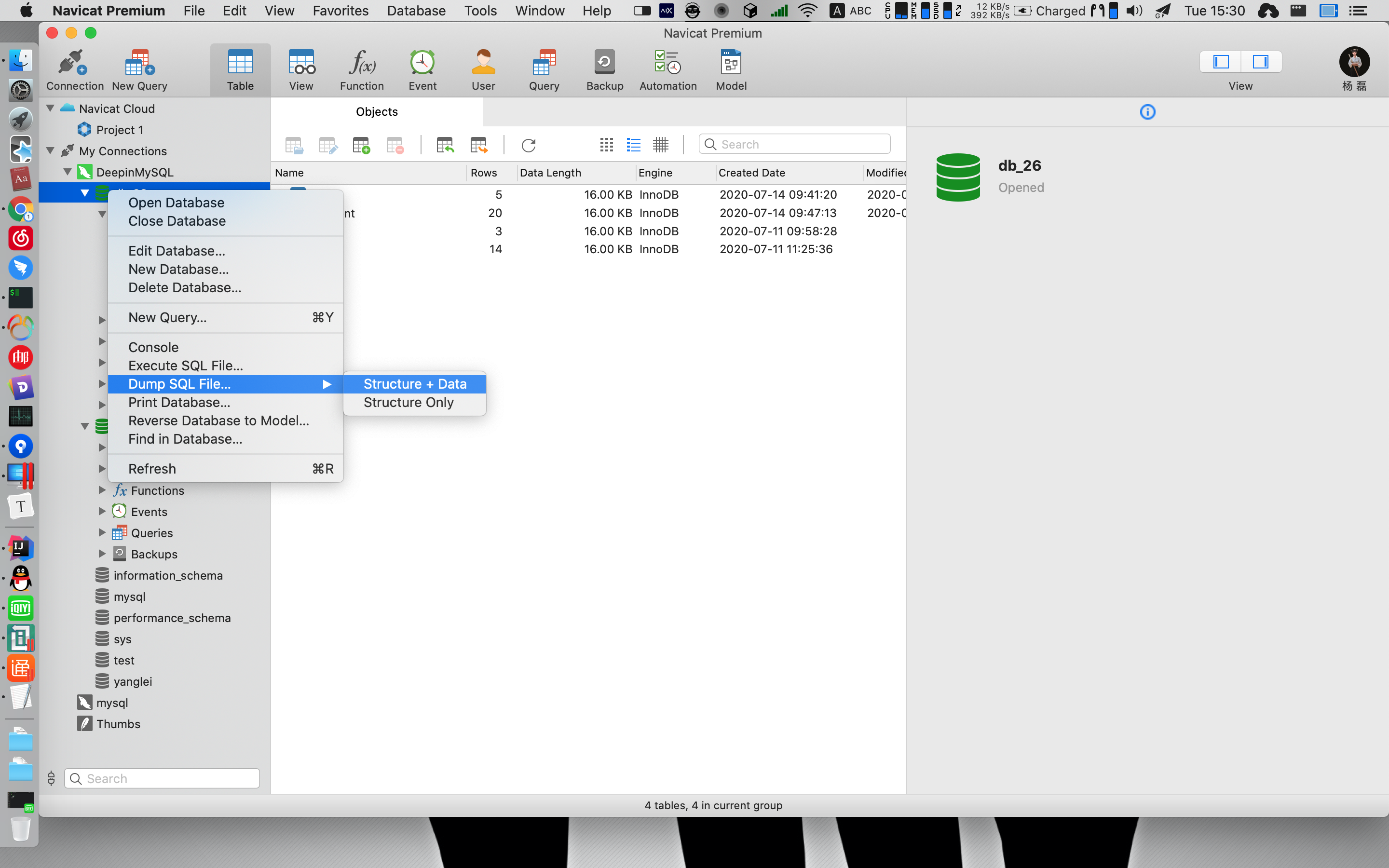The height and width of the screenshot is (868, 1389).
Task: Click the Open Table icon
Action: click(294, 145)
